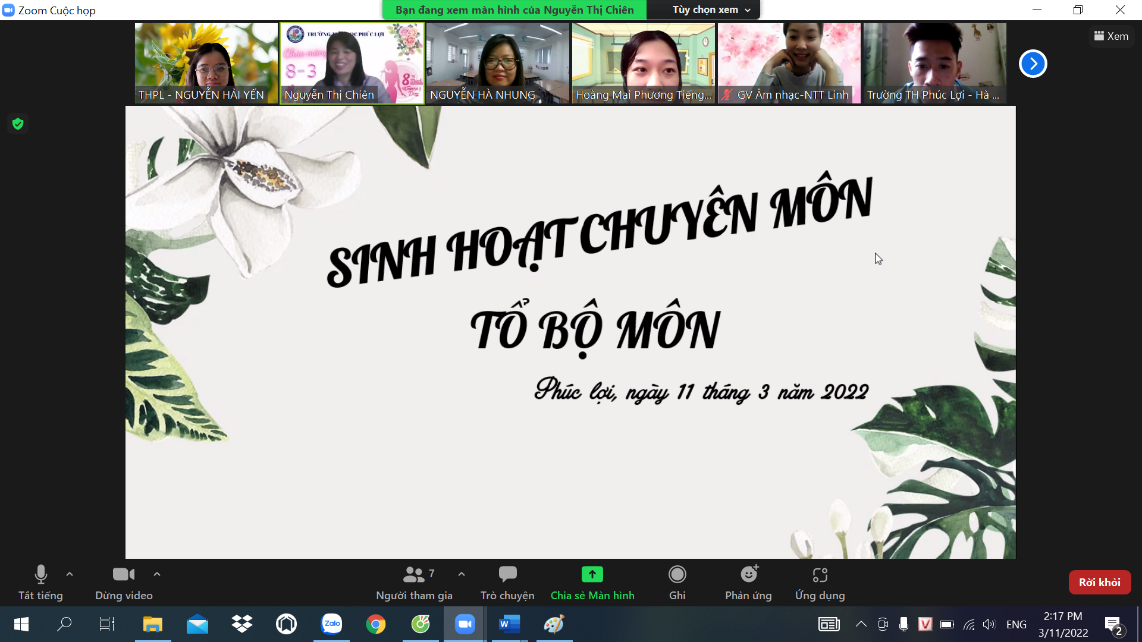Expand the participants options arrow
The height and width of the screenshot is (642, 1142).
tap(461, 574)
